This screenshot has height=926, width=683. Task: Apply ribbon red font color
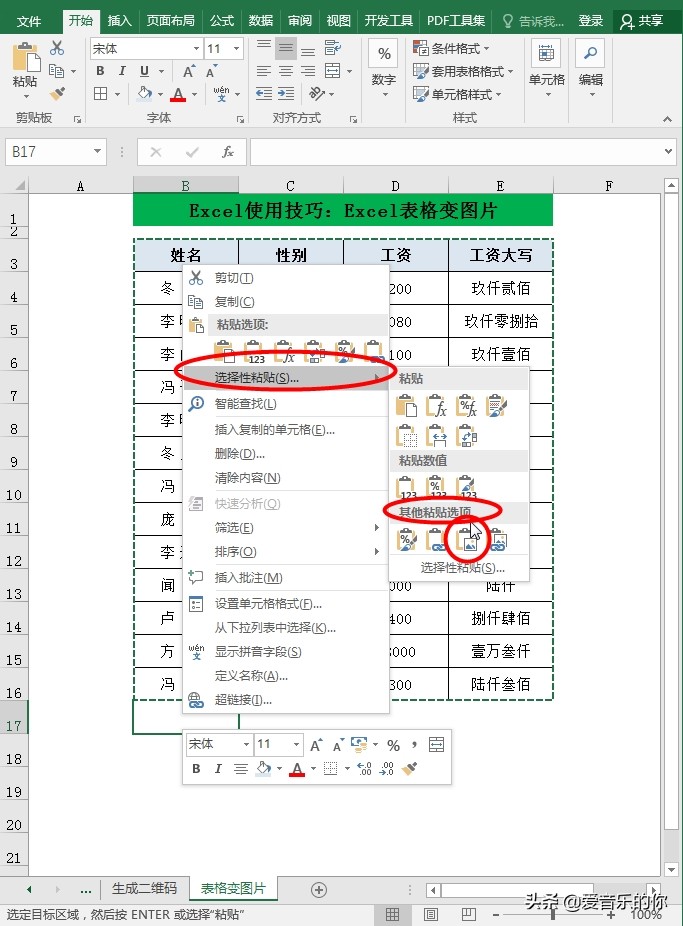click(x=178, y=94)
